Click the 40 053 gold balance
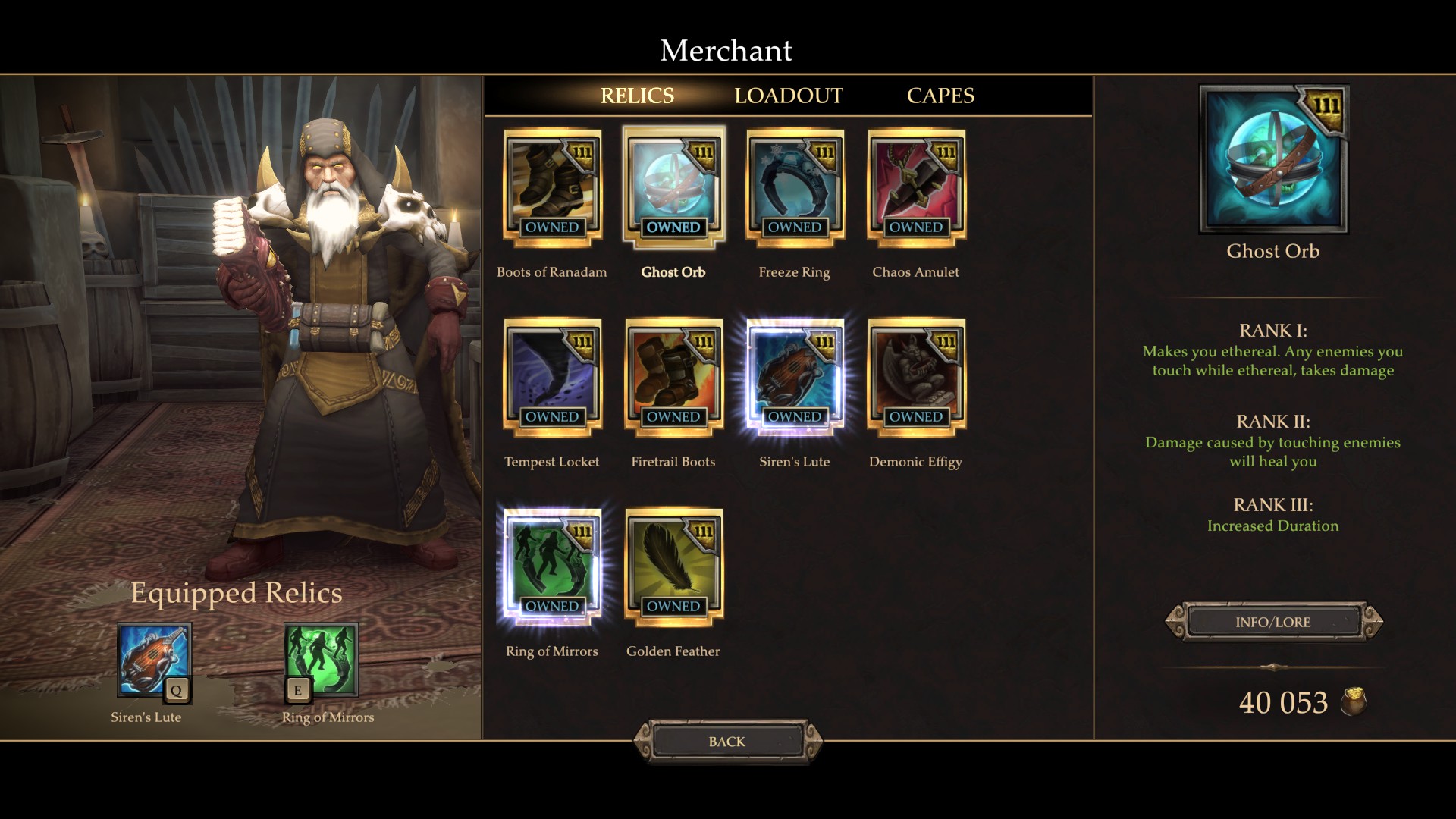 click(1283, 703)
